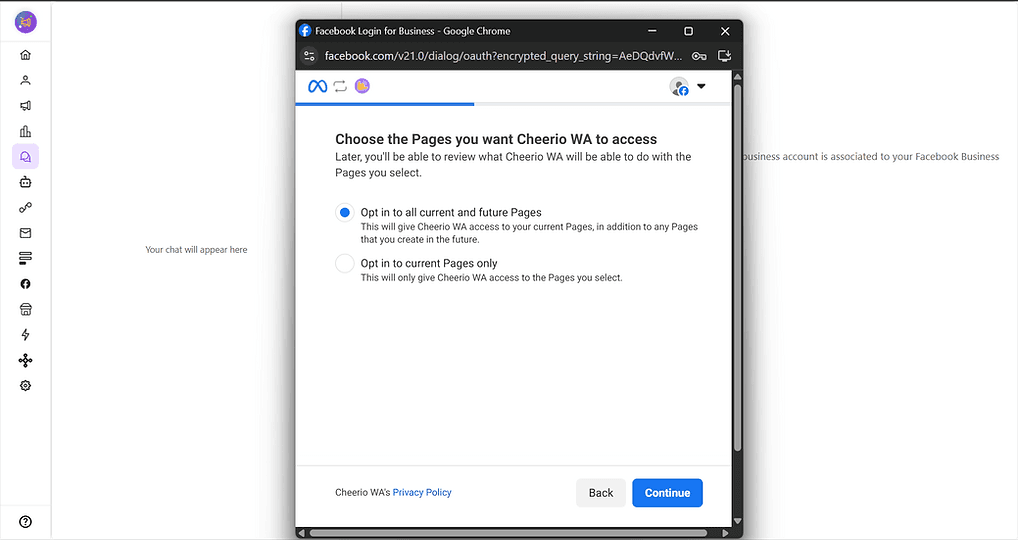Select 'Opt in to all current and future Pages'

[345, 212]
